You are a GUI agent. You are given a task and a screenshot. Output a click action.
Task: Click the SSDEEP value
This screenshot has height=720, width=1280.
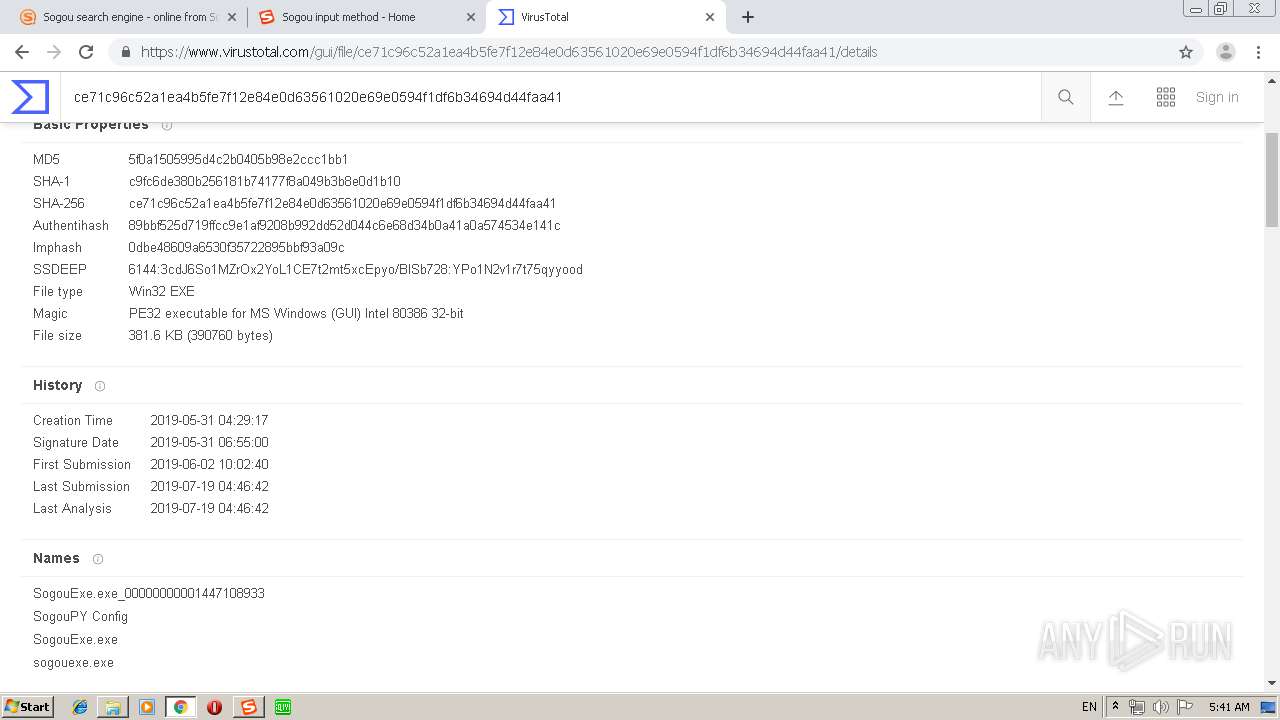pyautogui.click(x=355, y=270)
